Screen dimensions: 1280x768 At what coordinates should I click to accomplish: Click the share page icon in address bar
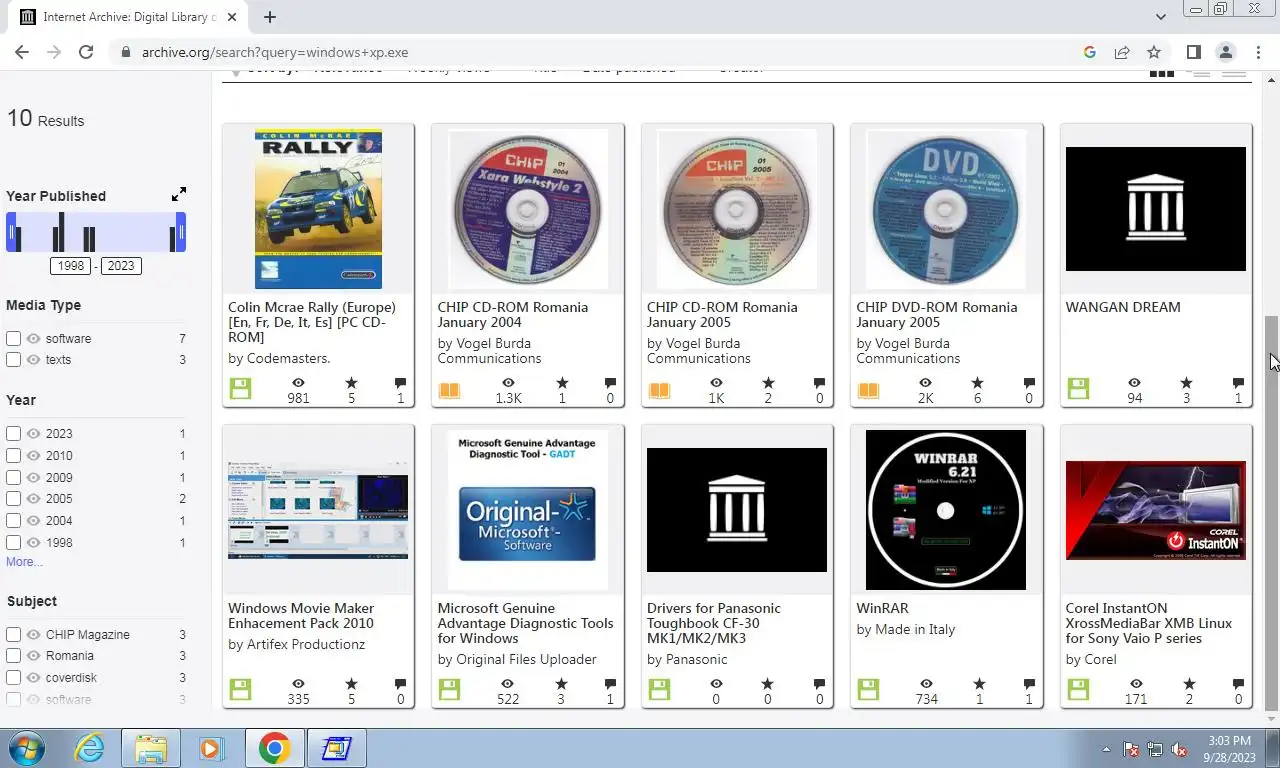tap(1122, 52)
